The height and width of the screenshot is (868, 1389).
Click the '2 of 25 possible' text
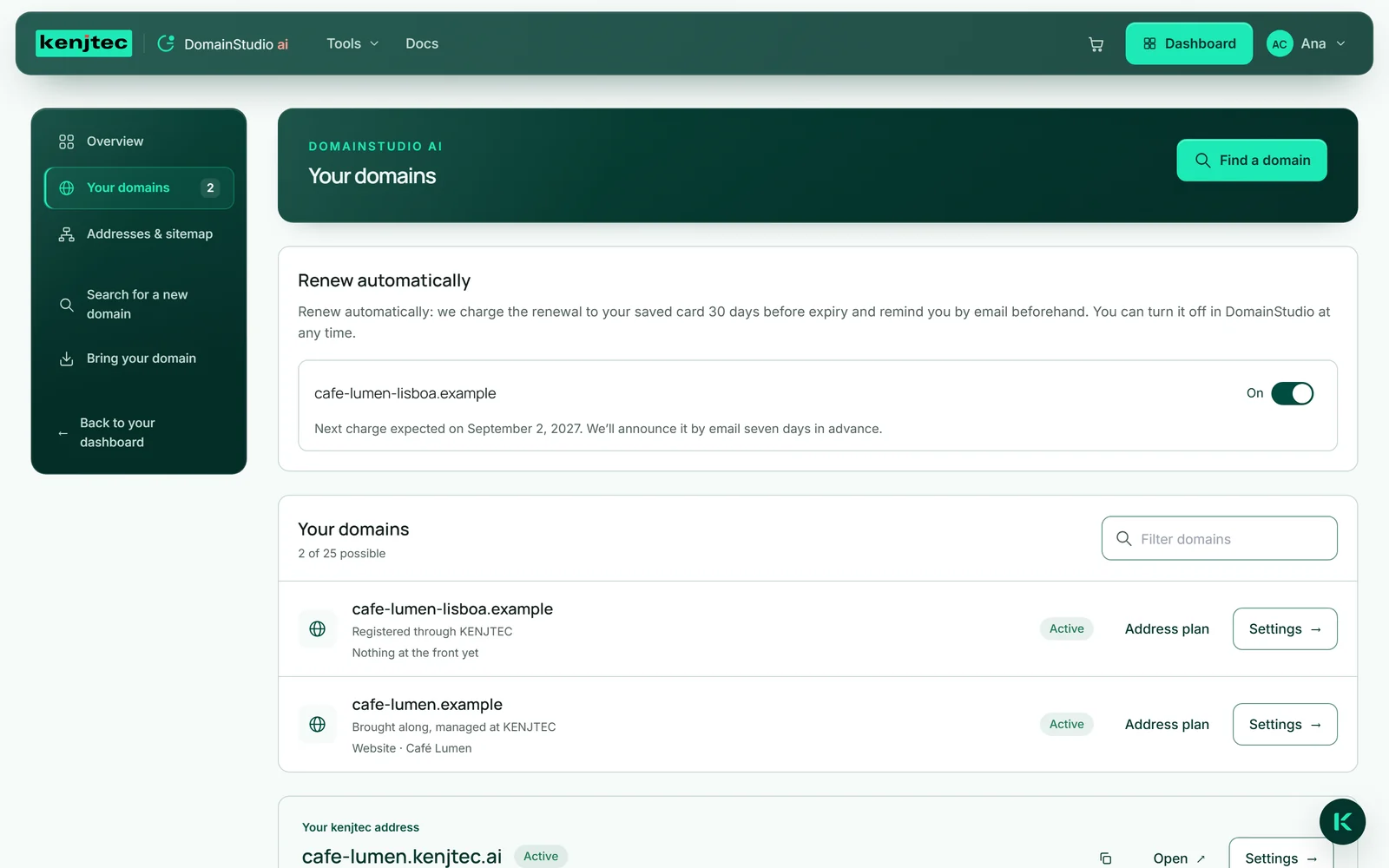342,554
